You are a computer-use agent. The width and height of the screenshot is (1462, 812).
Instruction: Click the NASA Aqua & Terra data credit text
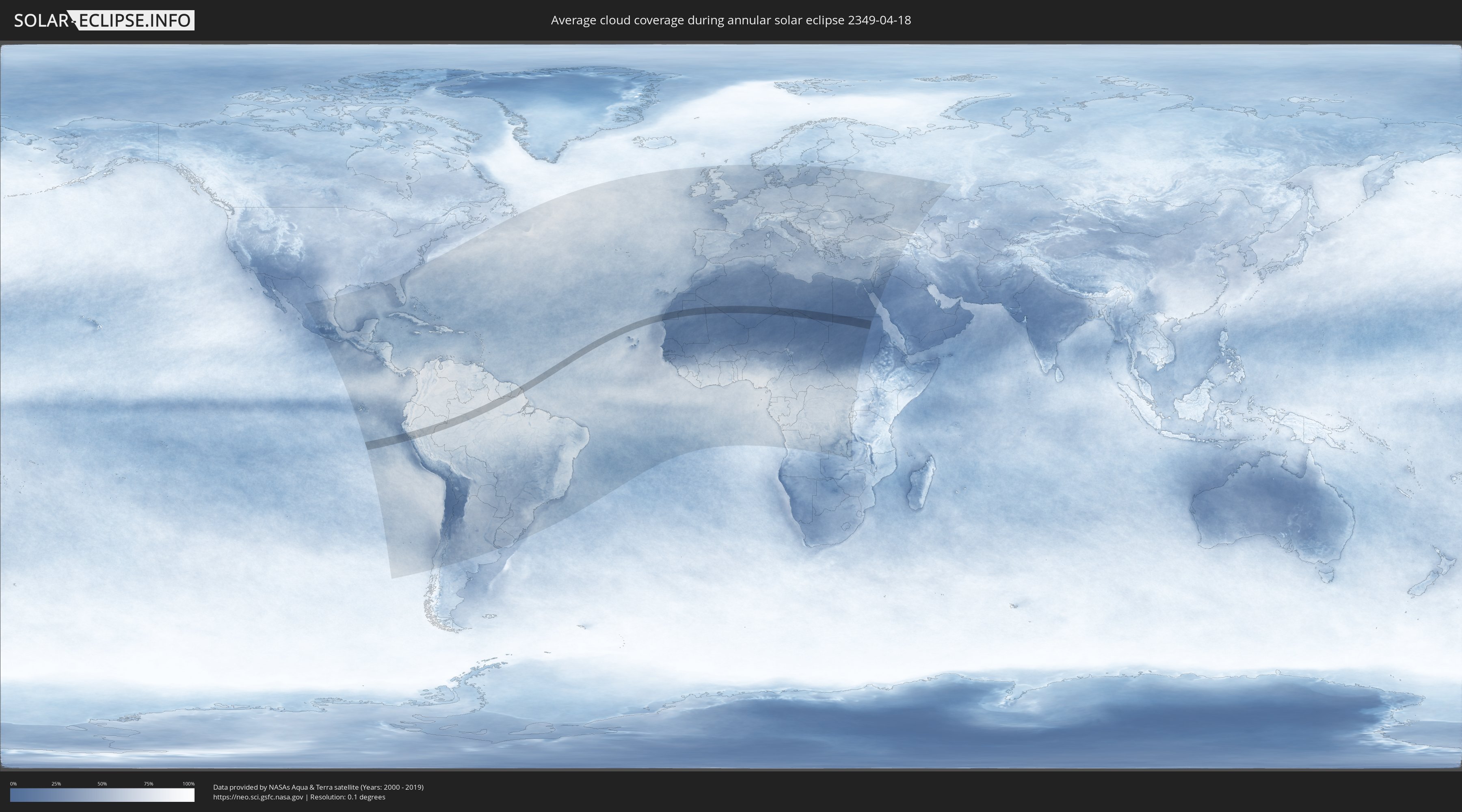pyautogui.click(x=318, y=787)
